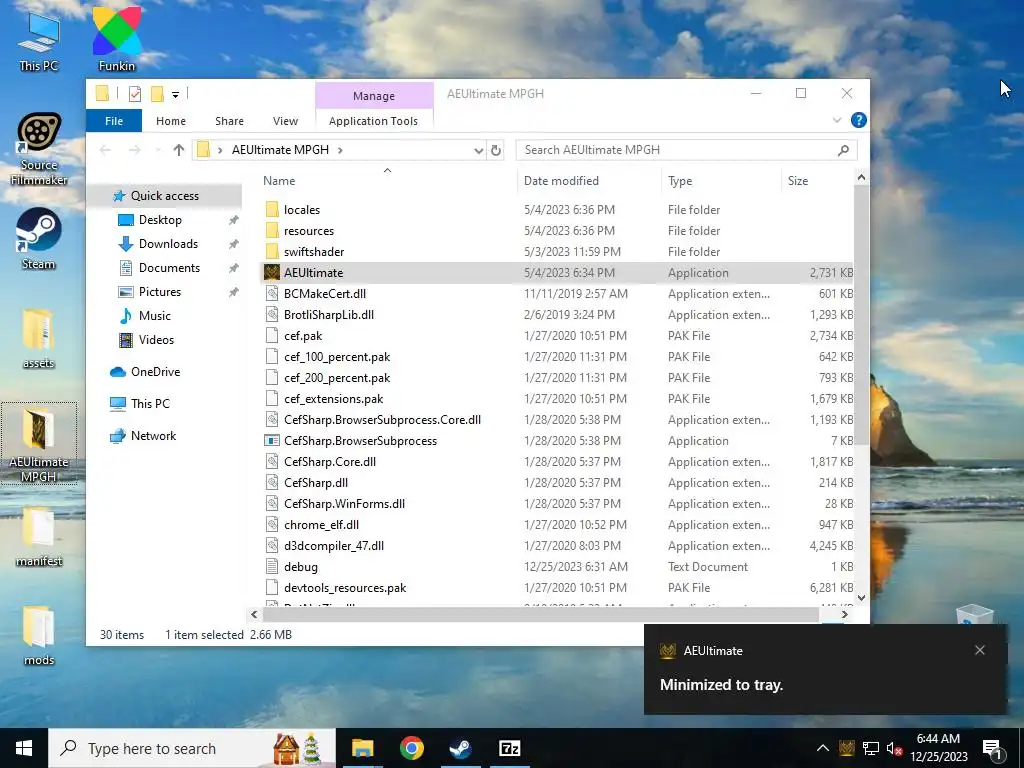Open the notification center icon

993,749
